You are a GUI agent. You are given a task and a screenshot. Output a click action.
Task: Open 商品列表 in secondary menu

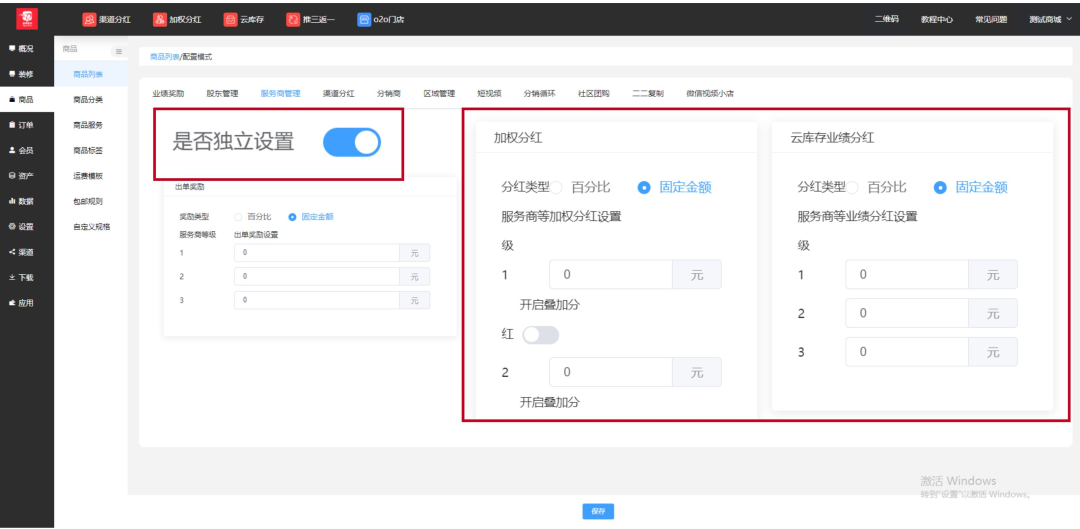[x=88, y=74]
